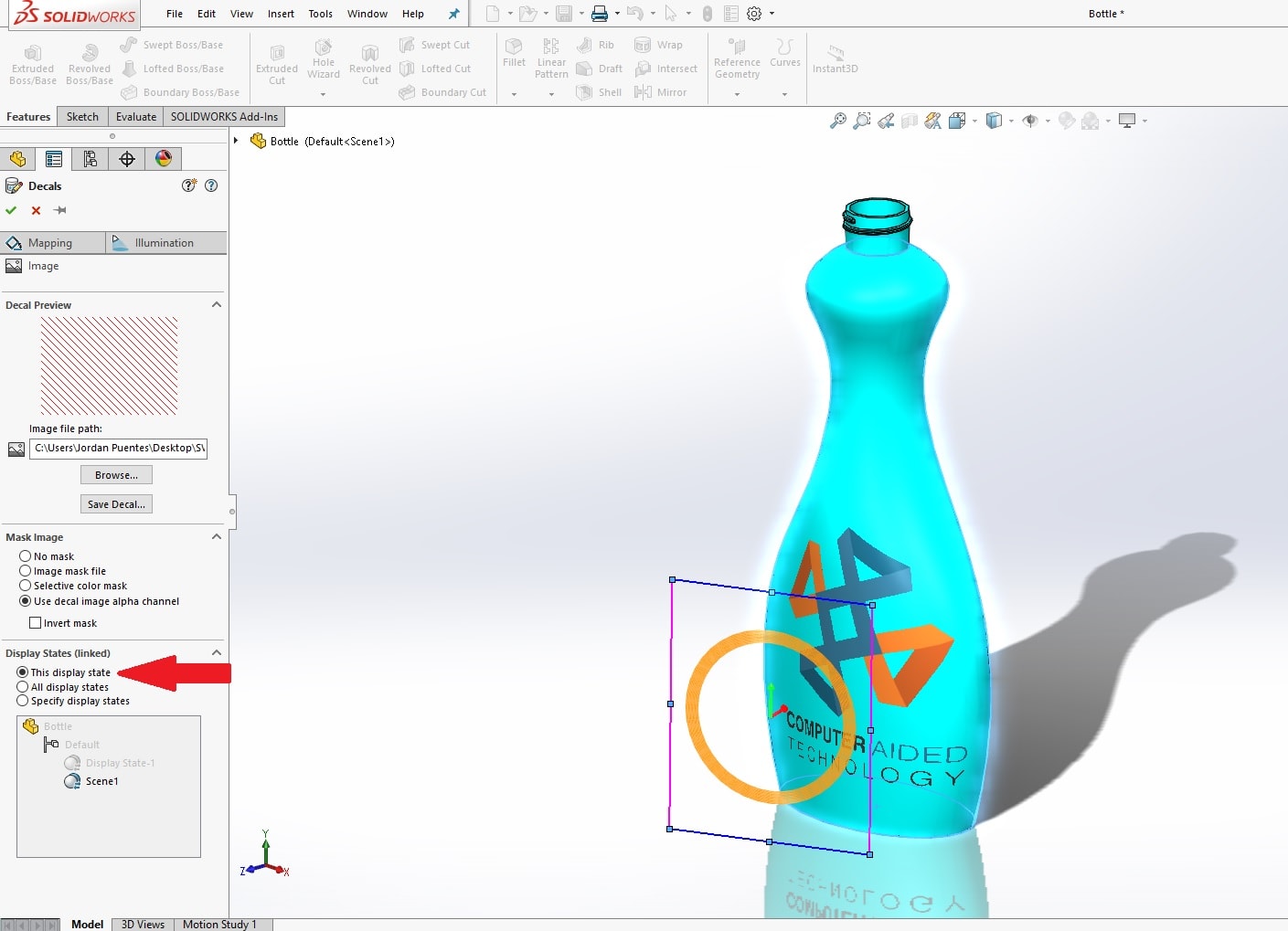Select the Swept Cut tool
The image size is (1288, 931).
click(x=435, y=45)
